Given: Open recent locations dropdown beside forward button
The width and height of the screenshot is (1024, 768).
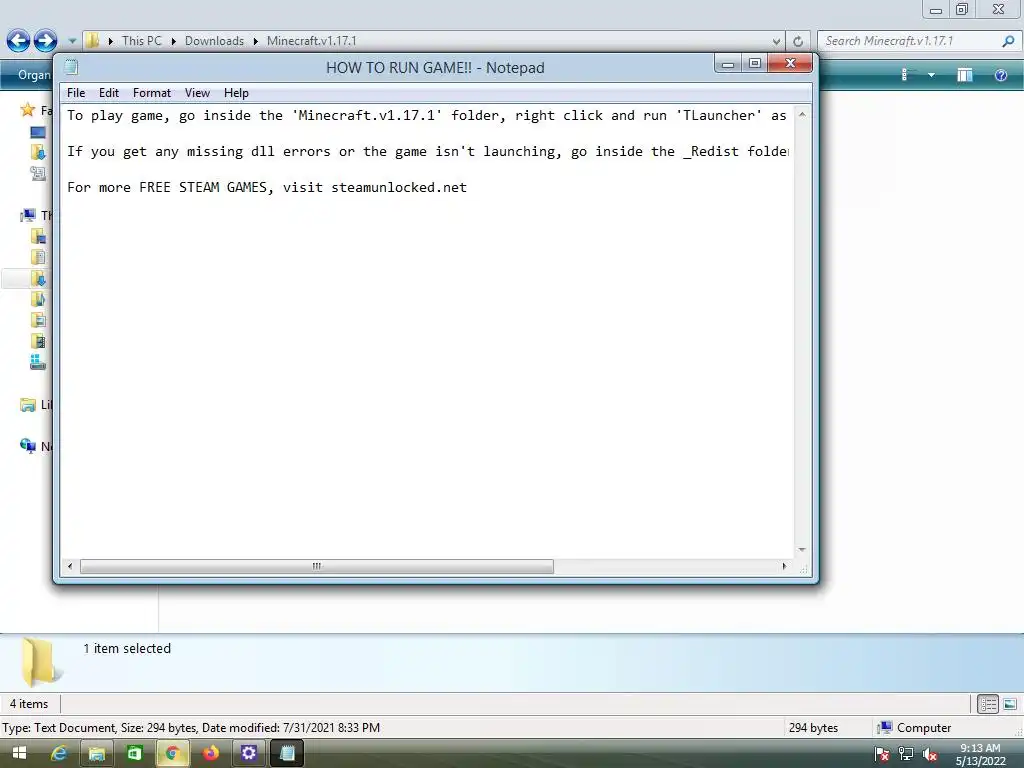Looking at the screenshot, I should [x=72, y=41].
